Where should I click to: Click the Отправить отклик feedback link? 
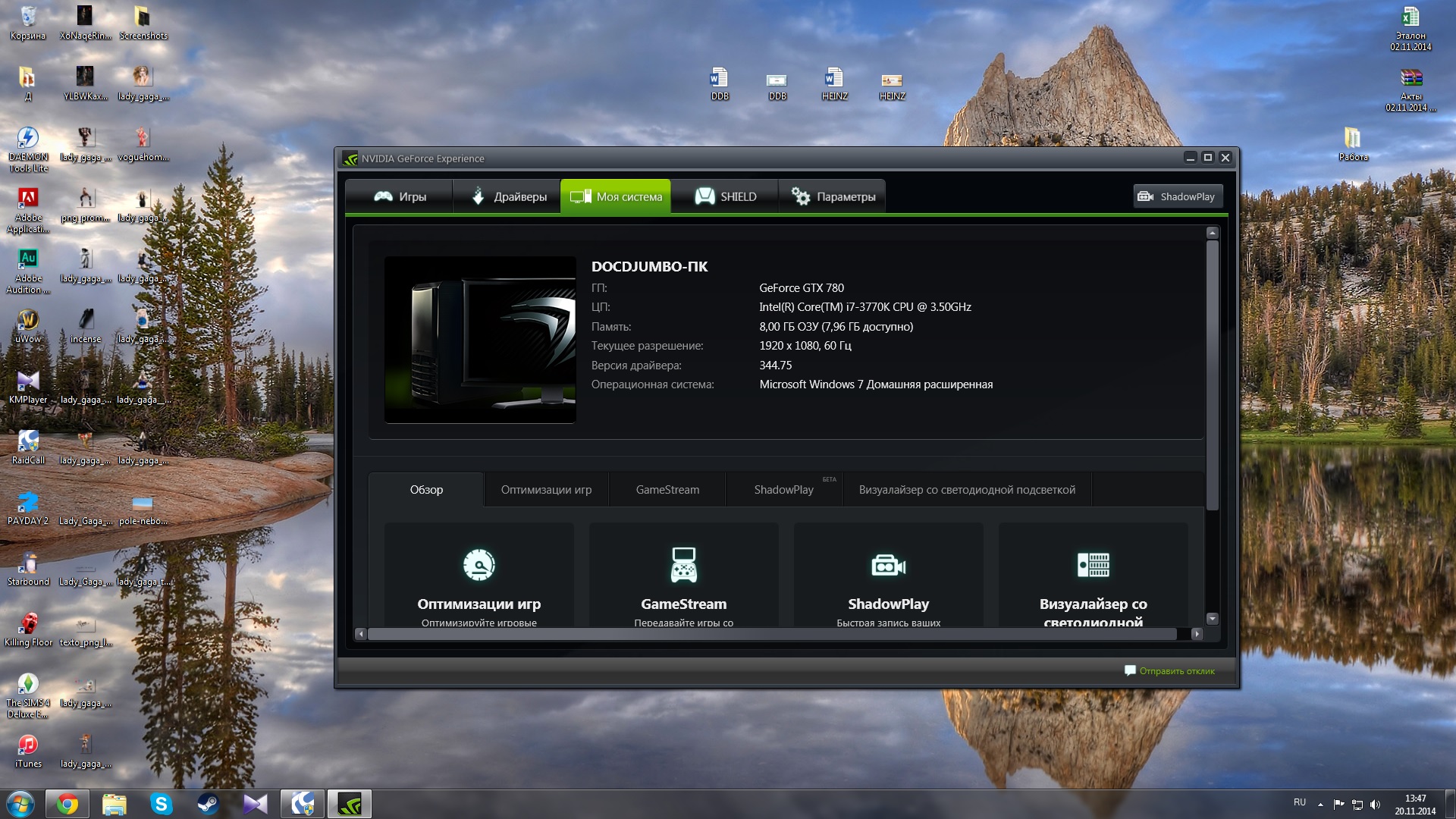pyautogui.click(x=1169, y=671)
